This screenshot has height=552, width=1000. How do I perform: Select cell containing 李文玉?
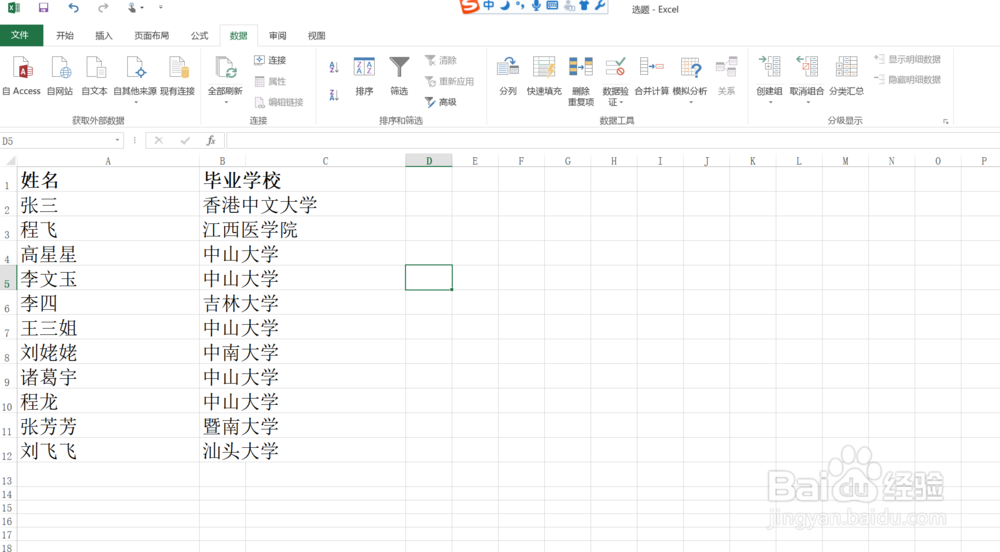click(108, 279)
